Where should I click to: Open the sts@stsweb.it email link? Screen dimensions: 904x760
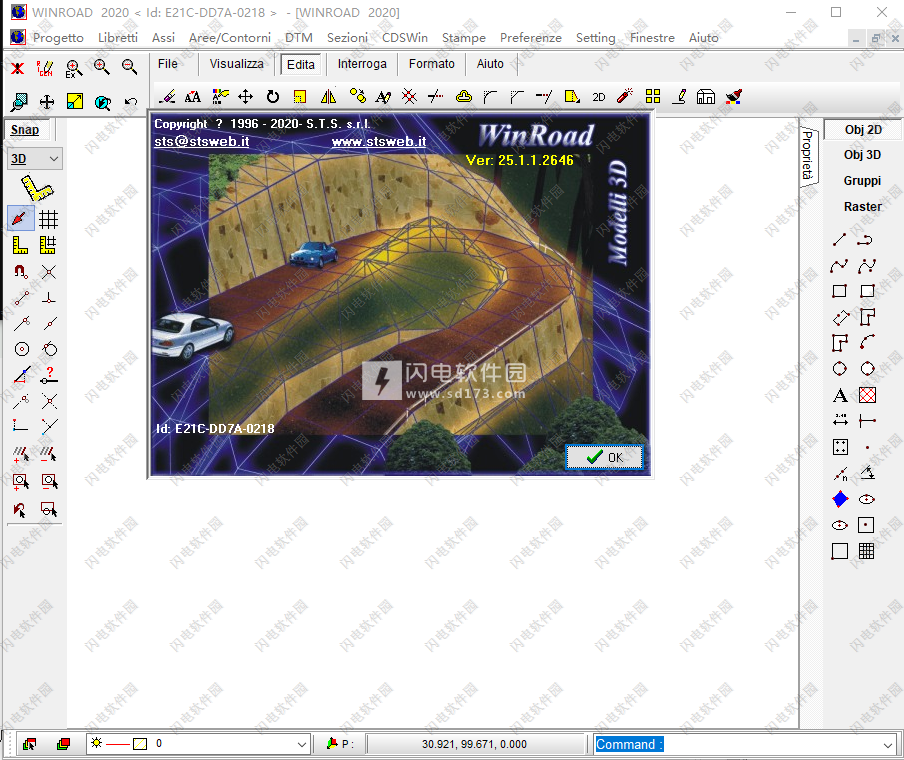click(201, 141)
